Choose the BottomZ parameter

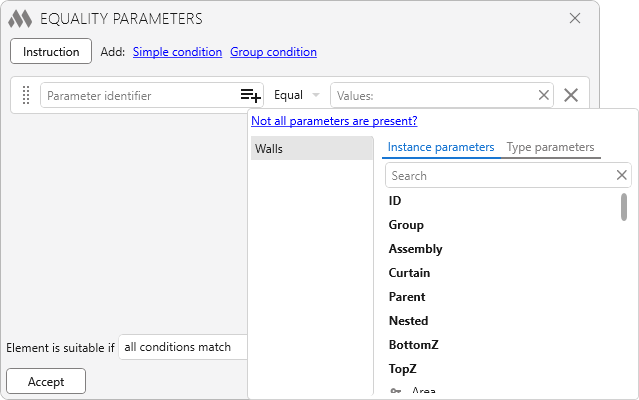click(413, 345)
